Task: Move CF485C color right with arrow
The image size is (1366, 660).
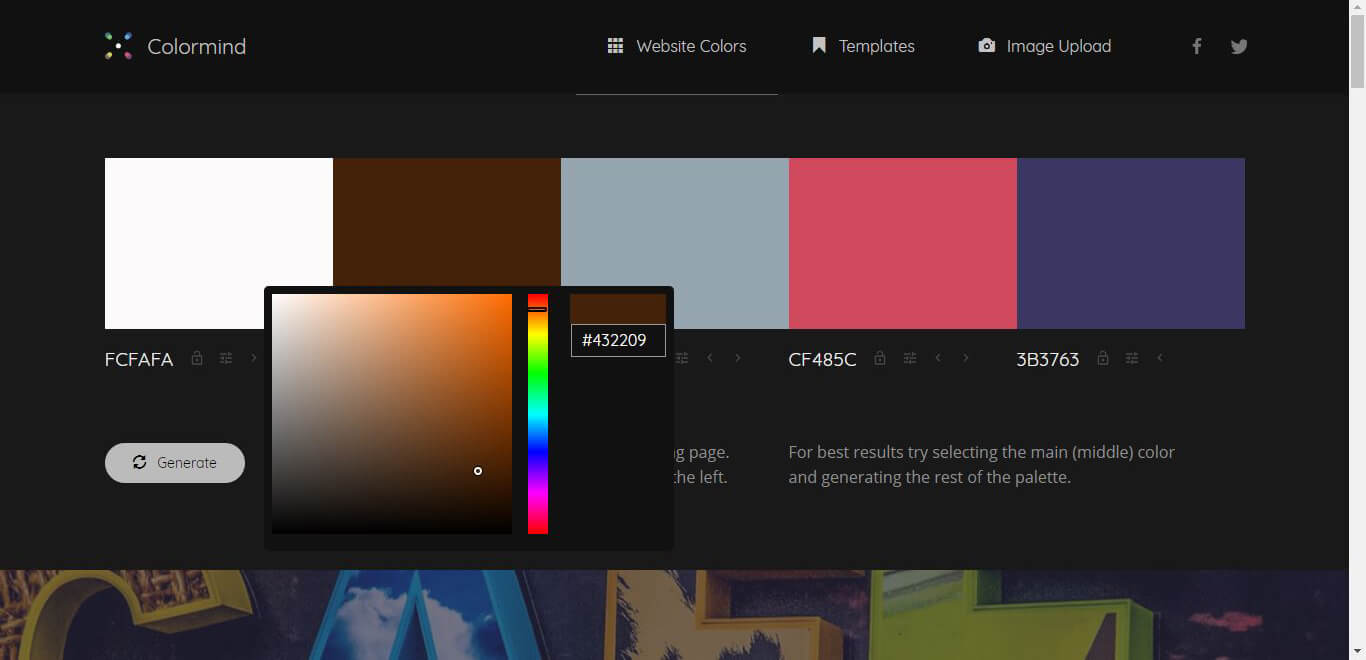Action: pyautogui.click(x=966, y=357)
